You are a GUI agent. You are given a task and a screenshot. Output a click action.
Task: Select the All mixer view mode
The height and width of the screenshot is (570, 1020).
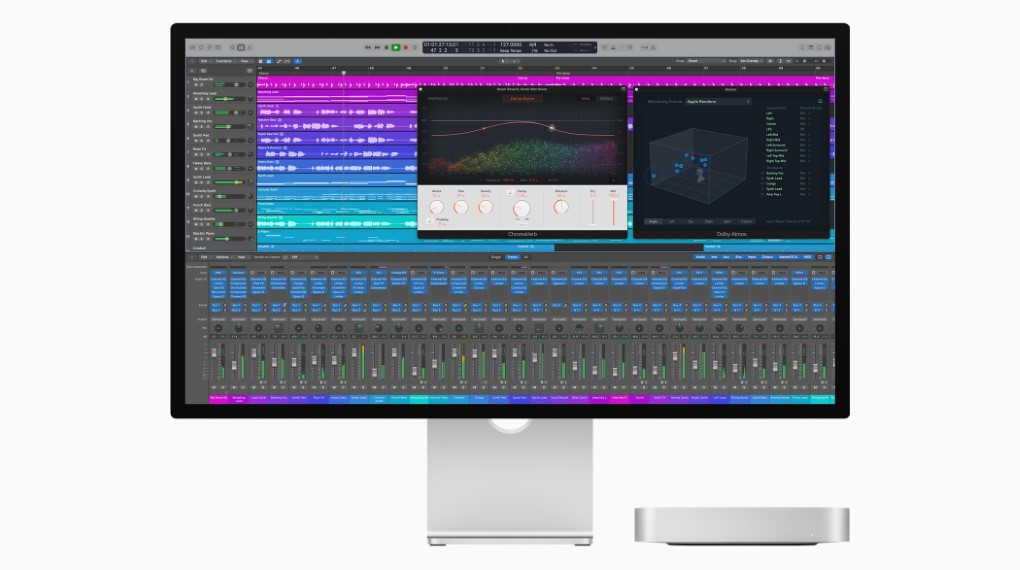(526, 257)
